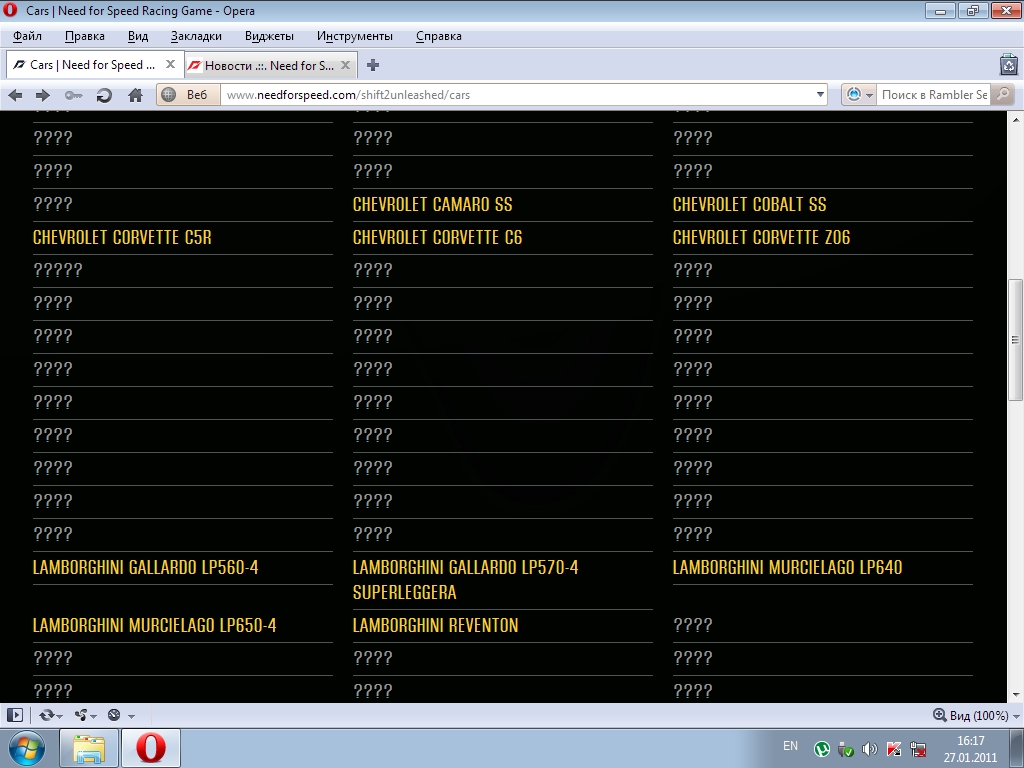Screen dimensions: 1024x768
Task: Switch to the Новости Need for Speed tab
Action: [x=268, y=65]
